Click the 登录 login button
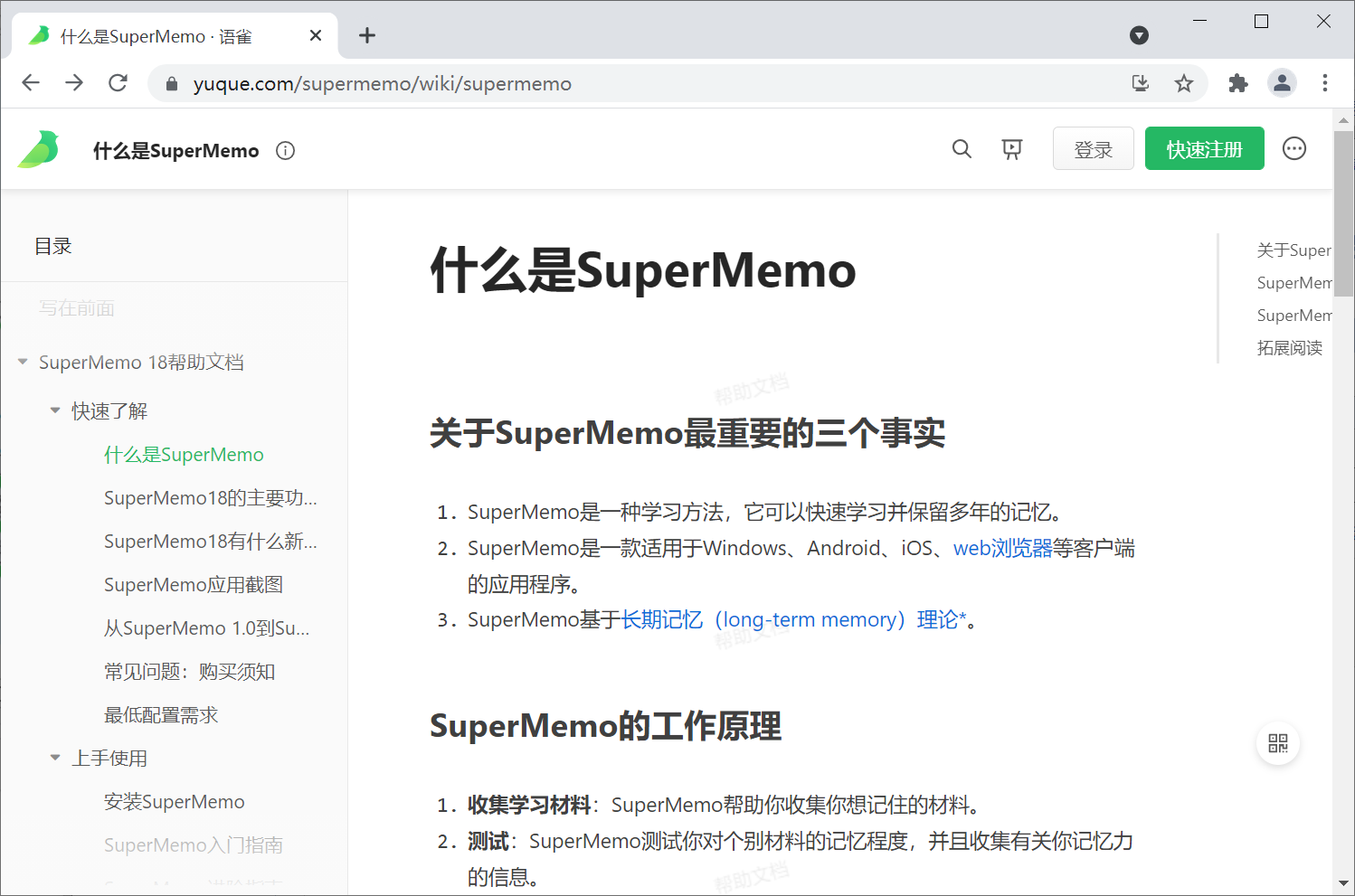The height and width of the screenshot is (896, 1355). point(1094,149)
